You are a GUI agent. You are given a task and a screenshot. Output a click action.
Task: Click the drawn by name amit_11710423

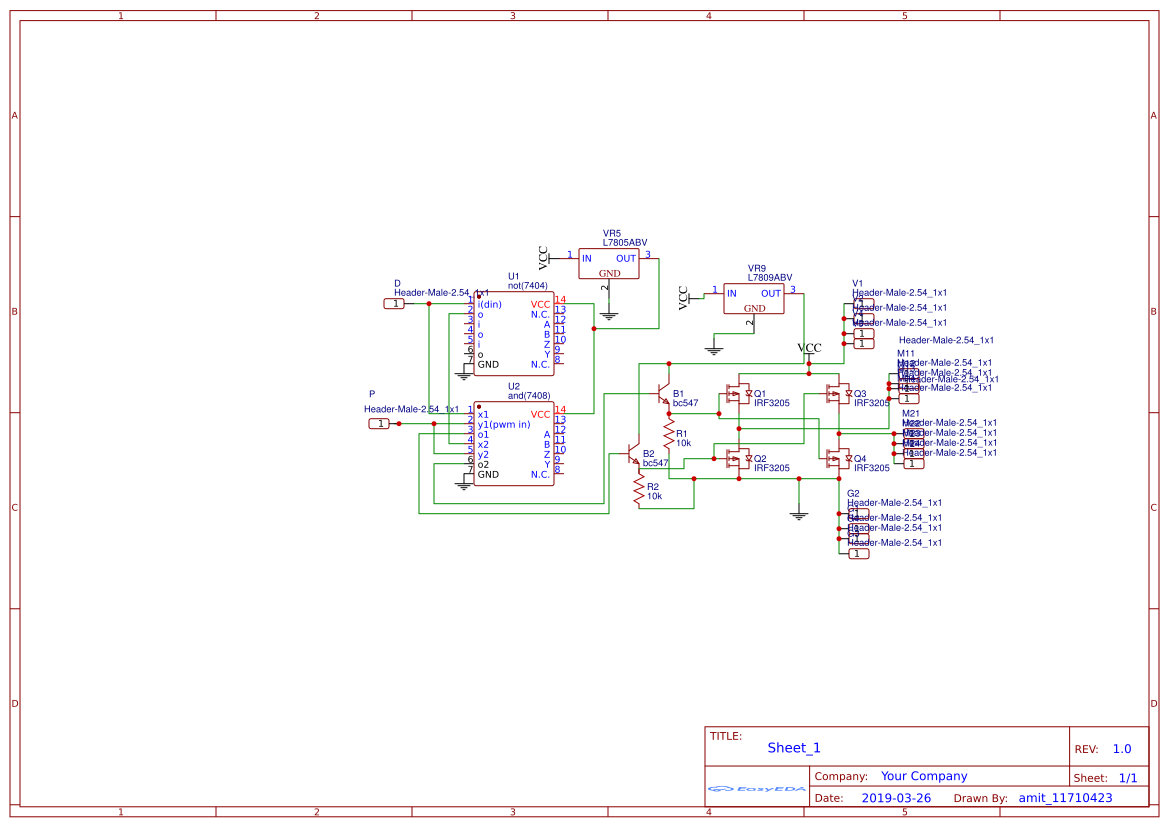point(1065,797)
